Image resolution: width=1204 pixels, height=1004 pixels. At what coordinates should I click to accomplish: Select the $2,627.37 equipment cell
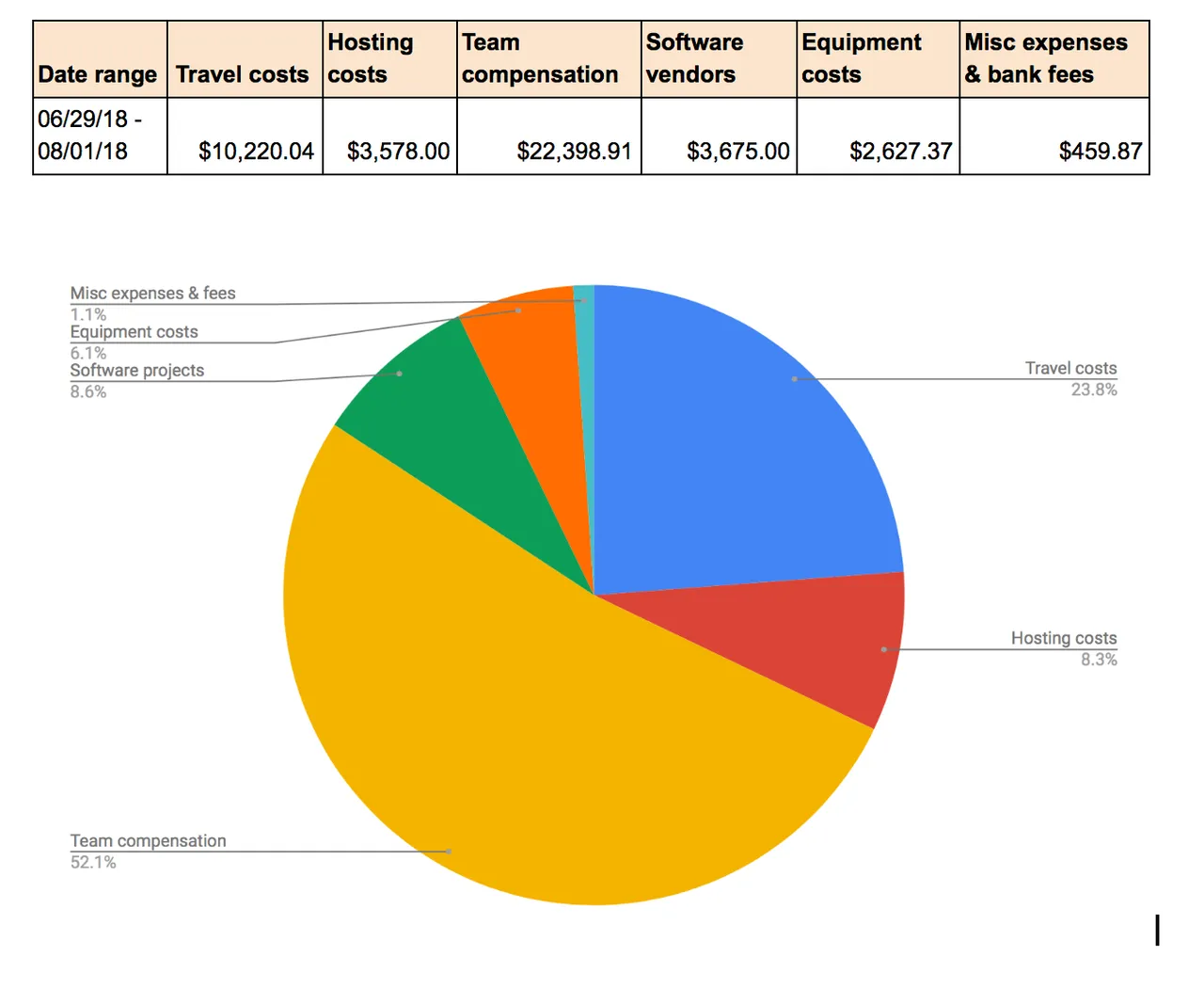click(x=878, y=135)
